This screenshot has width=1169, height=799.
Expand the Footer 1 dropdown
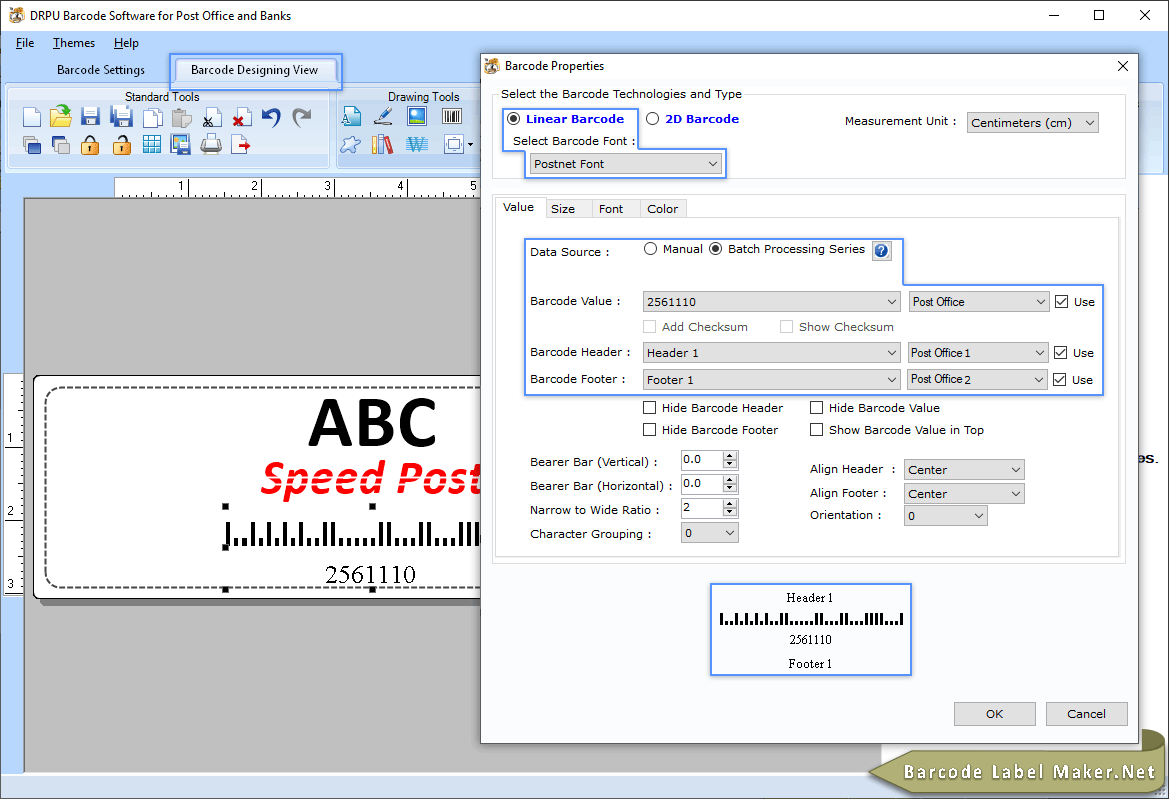[771, 379]
